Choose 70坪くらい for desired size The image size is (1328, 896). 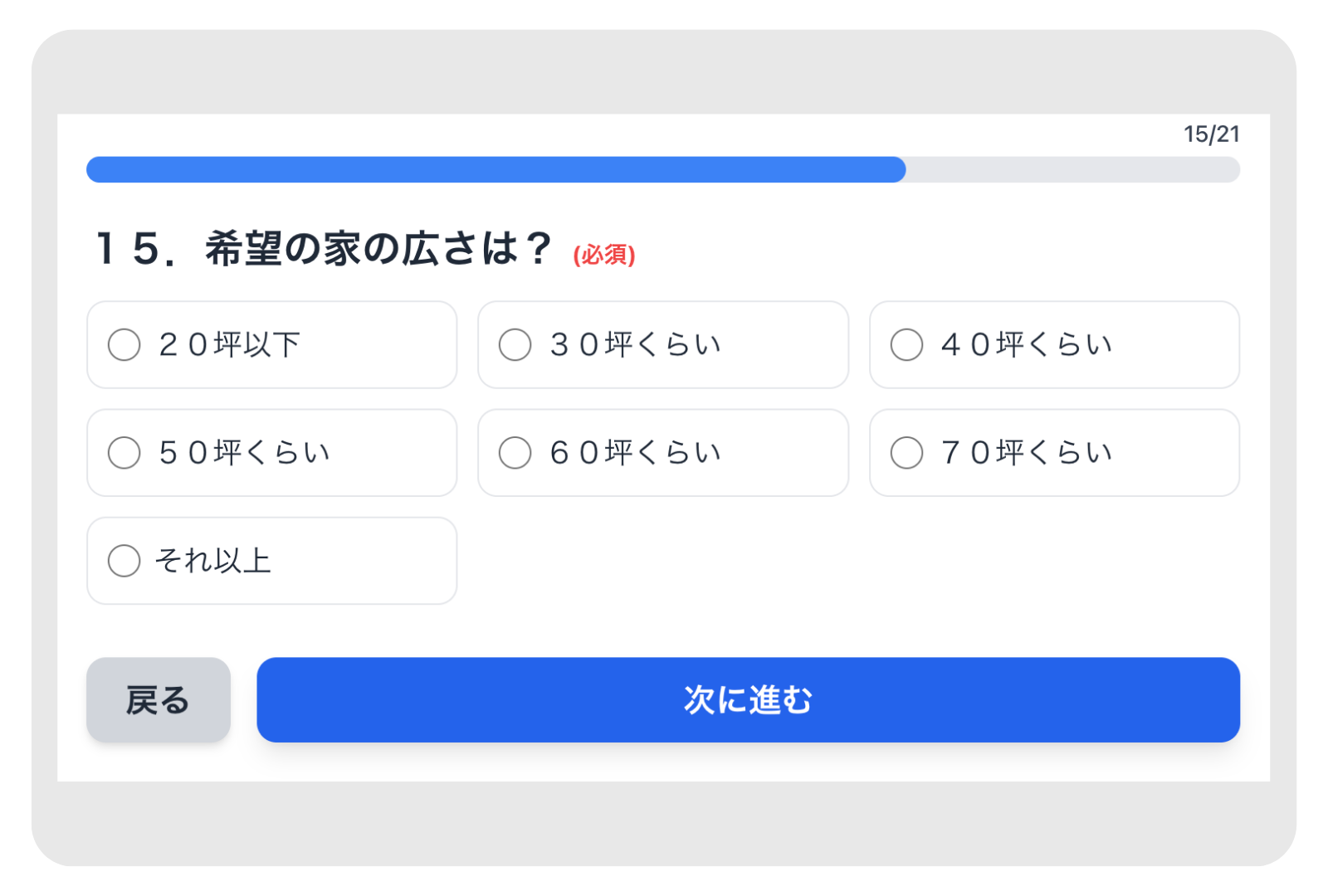coord(906,452)
